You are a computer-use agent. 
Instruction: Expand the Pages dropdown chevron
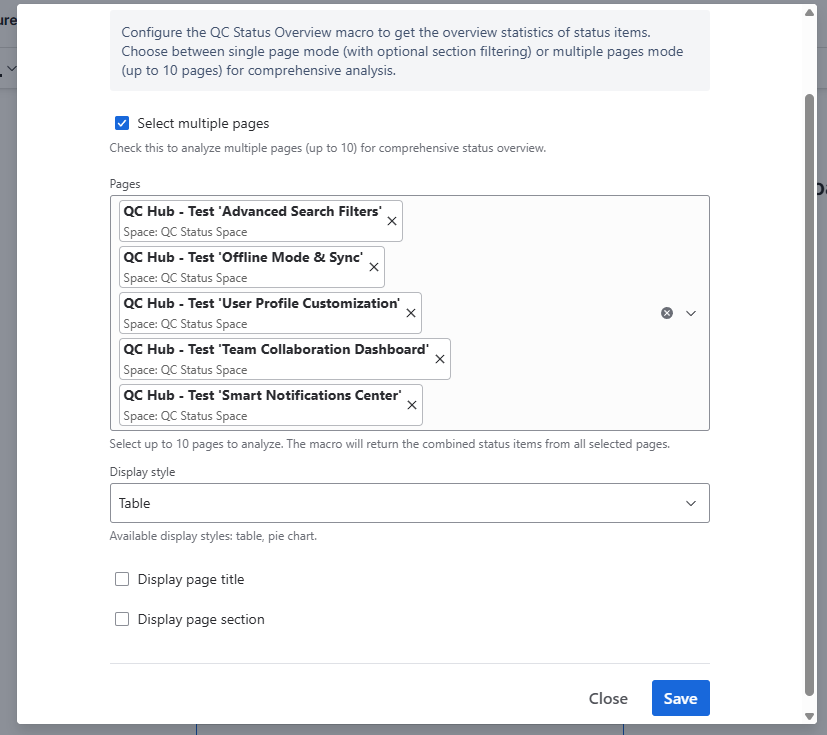(691, 313)
